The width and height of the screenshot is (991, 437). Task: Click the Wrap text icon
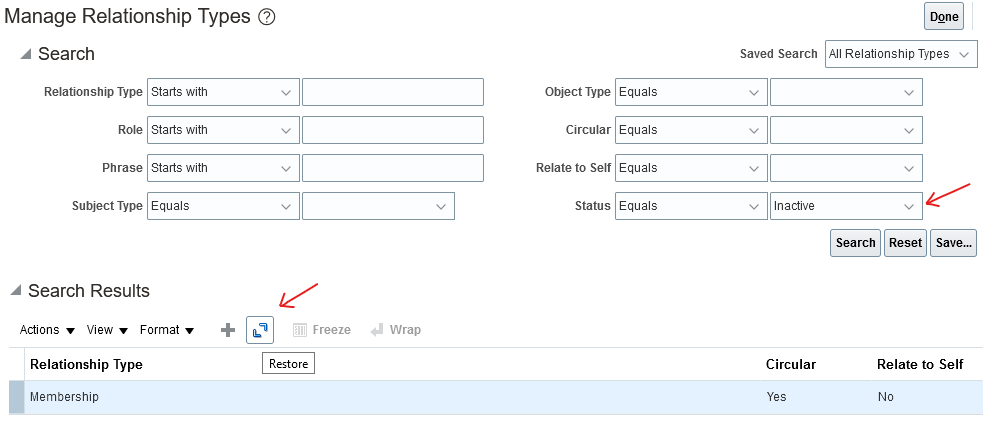[395, 330]
